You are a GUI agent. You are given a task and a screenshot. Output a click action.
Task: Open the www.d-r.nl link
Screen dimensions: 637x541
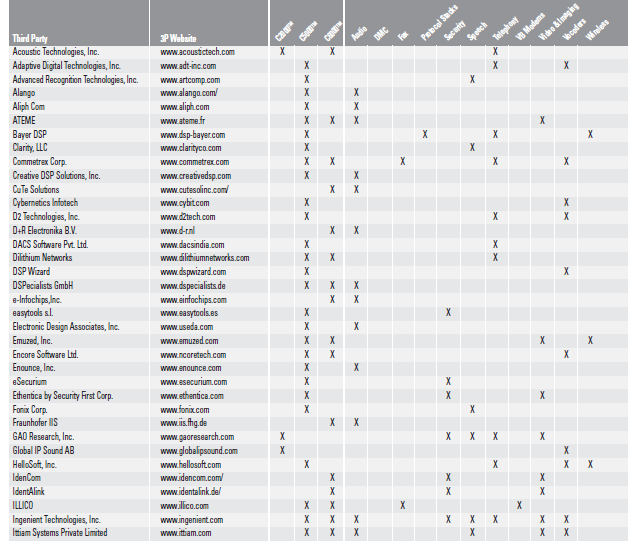pyautogui.click(x=178, y=231)
